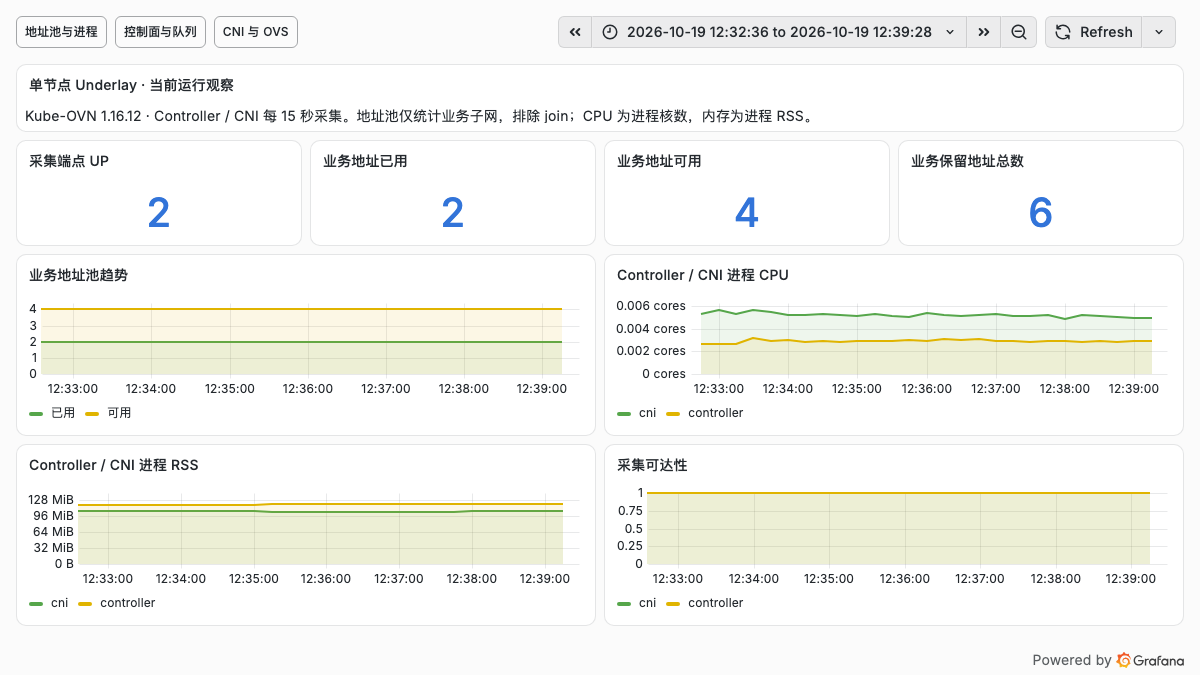Open the Controller / CNI 进程 CPU title
Screen dimensions: 1200x675
pyautogui.click(x=703, y=275)
